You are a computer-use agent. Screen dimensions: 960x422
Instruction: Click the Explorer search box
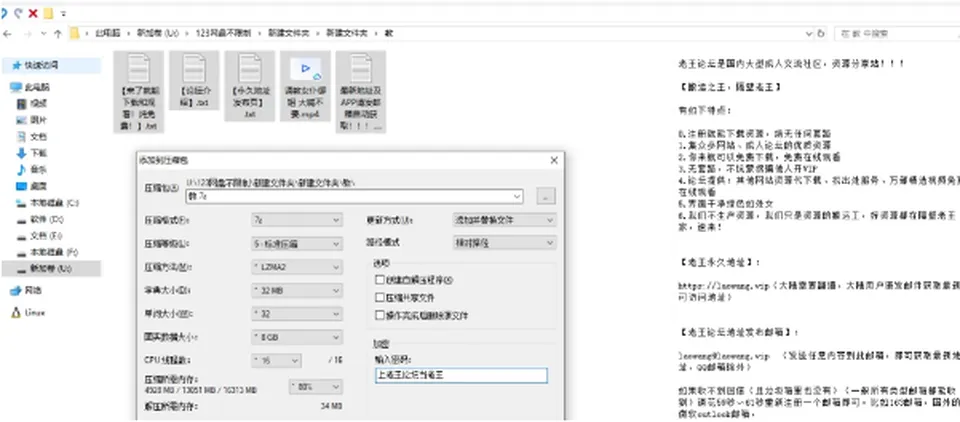896,34
